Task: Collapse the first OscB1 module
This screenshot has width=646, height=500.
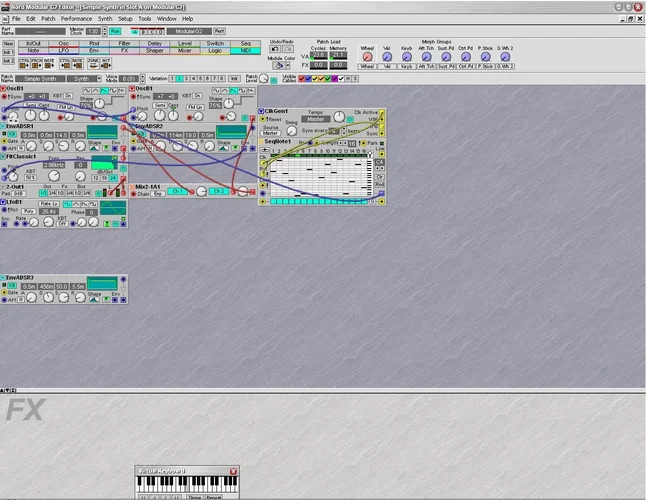Action: click(3, 89)
